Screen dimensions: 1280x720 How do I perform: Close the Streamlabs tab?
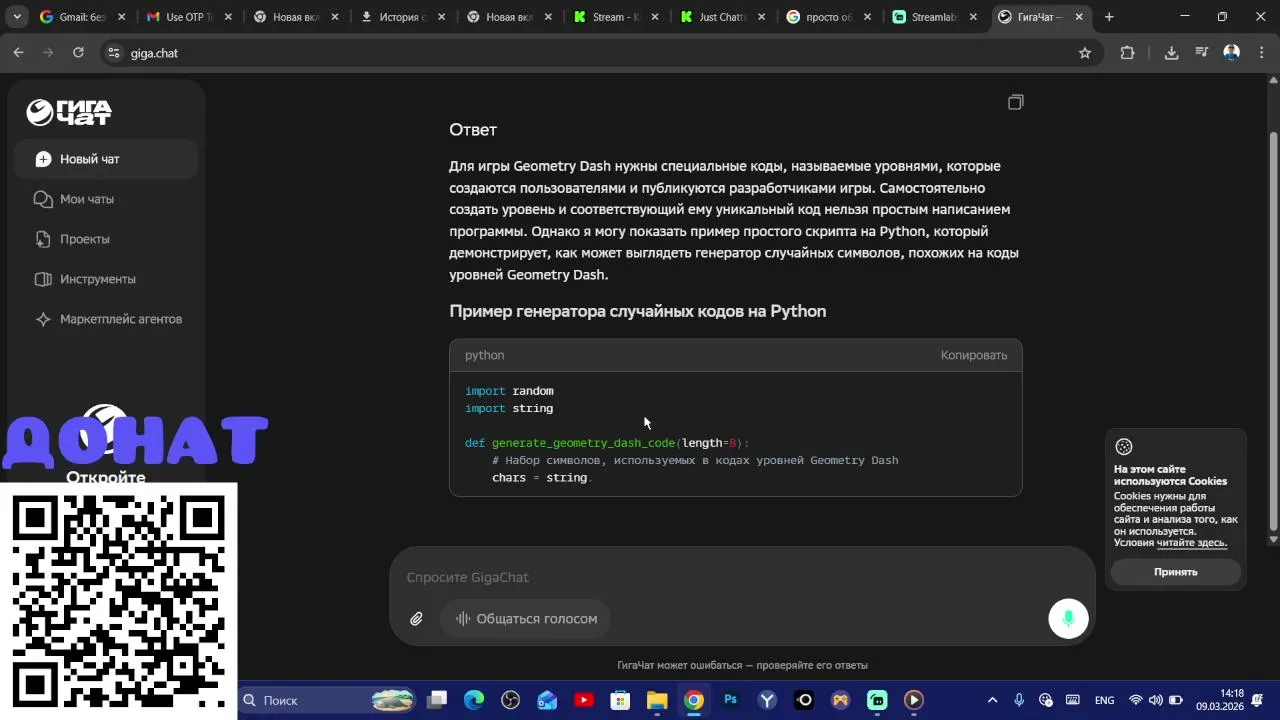pyautogui.click(x=973, y=17)
